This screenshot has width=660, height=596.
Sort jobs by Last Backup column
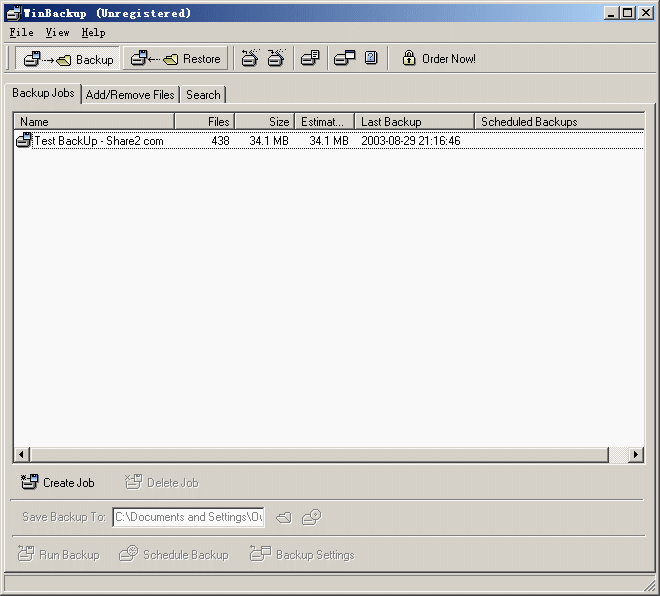(413, 122)
